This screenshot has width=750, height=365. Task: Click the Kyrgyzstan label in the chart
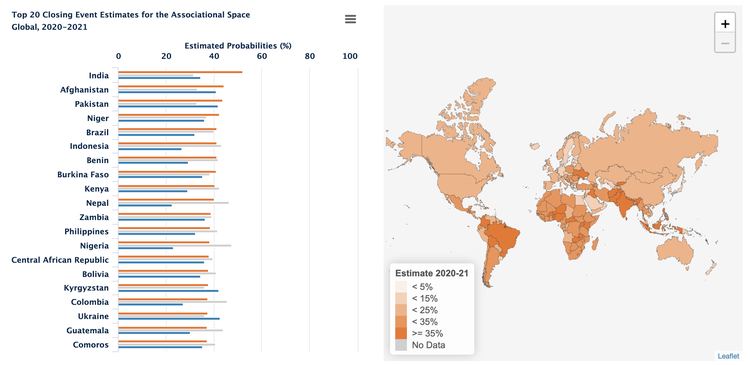click(87, 288)
